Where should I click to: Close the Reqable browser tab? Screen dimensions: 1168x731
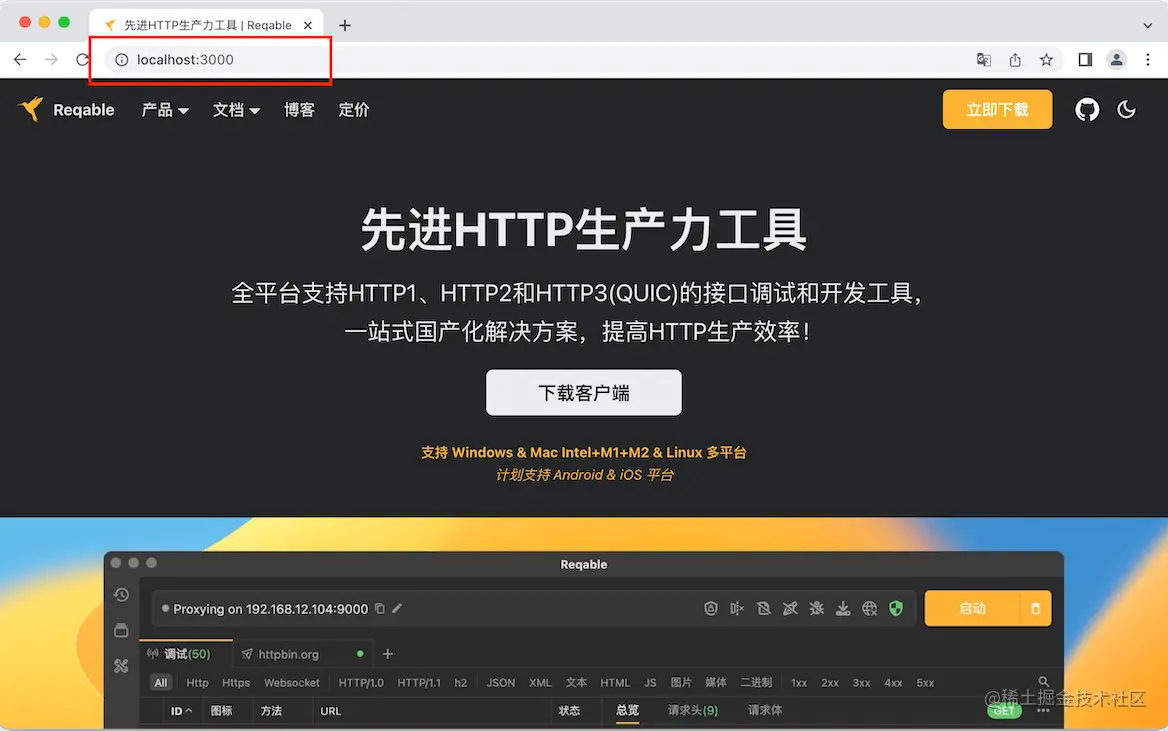pyautogui.click(x=308, y=25)
